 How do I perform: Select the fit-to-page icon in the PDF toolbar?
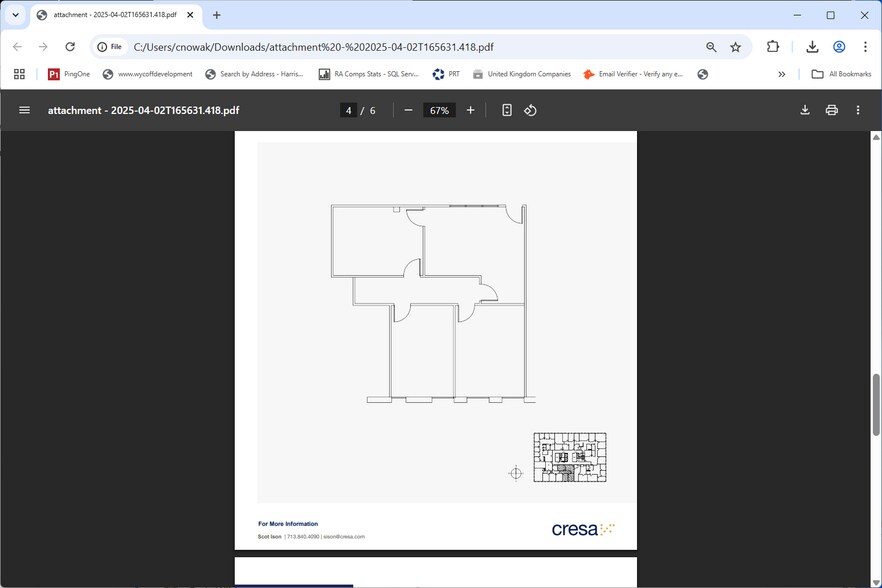[x=509, y=110]
